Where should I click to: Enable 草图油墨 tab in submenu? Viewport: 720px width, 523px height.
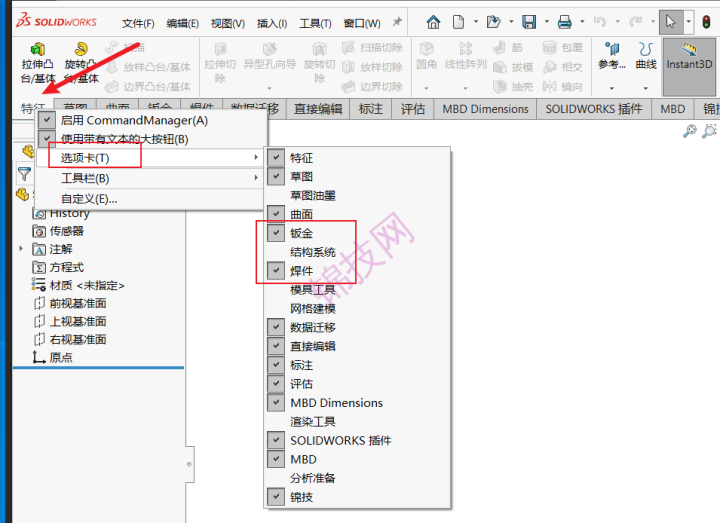coord(313,195)
